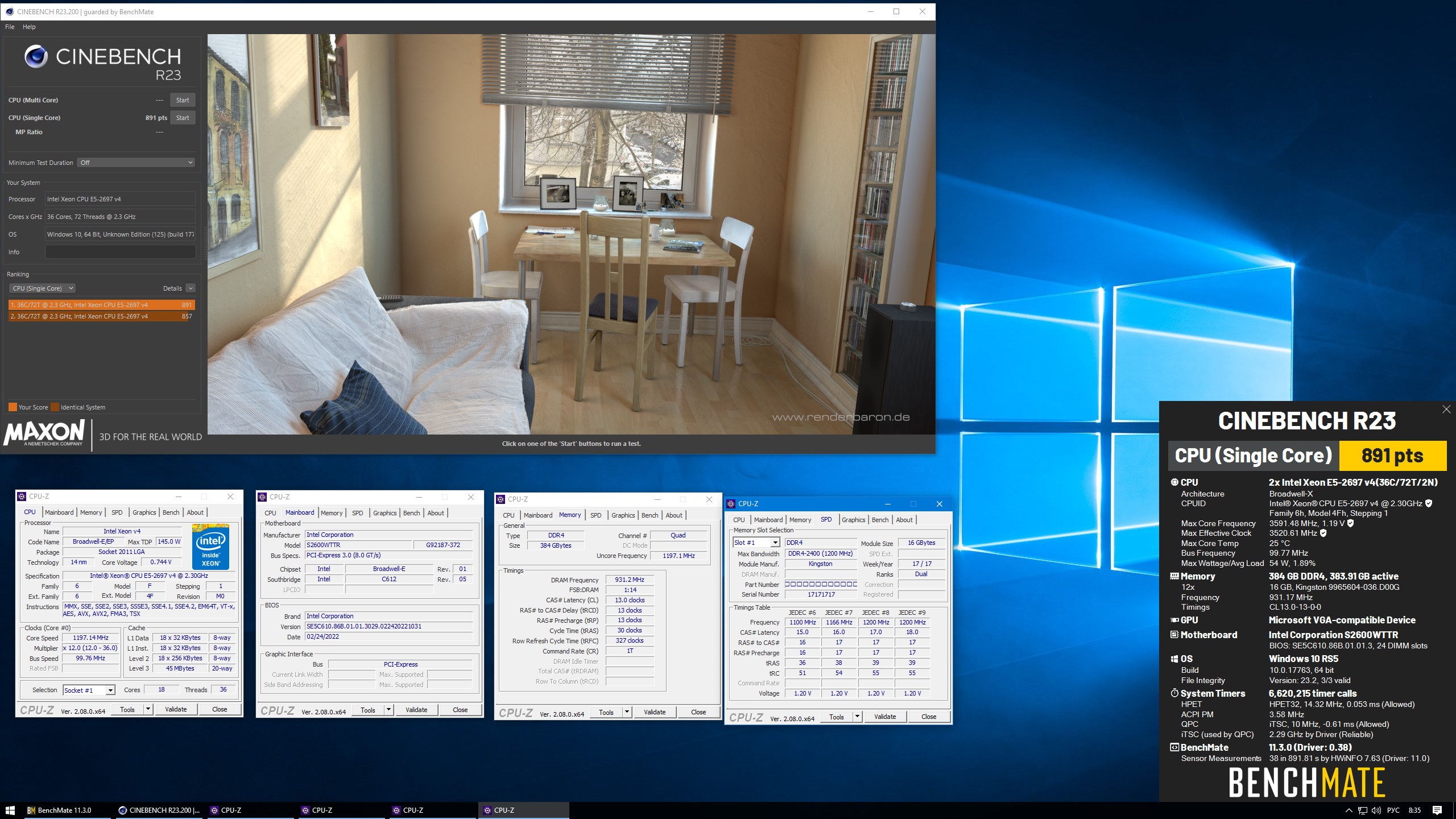The height and width of the screenshot is (819, 1456).
Task: Click the System Timers clock icon in BenchMate
Action: tap(1174, 693)
